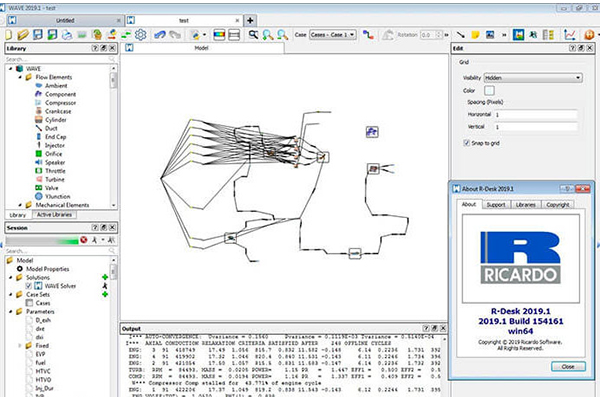Select Compressor in Library tree
This screenshot has height=397, width=600.
[60, 103]
